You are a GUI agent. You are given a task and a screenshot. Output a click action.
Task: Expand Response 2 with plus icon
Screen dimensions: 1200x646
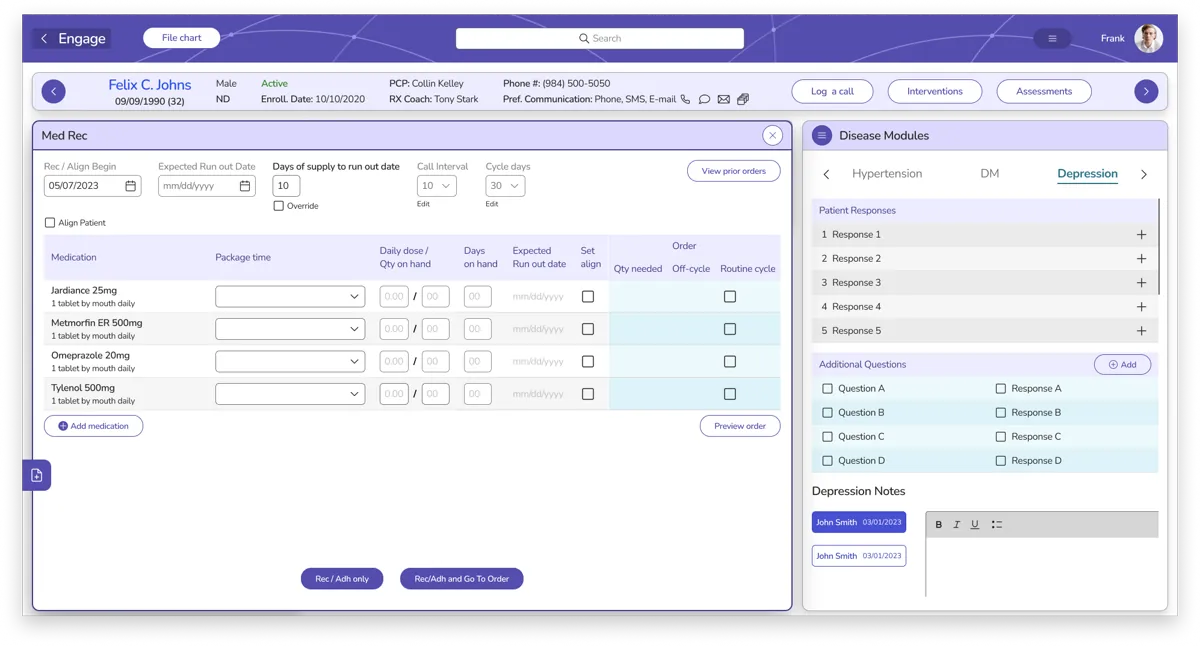tap(1141, 259)
